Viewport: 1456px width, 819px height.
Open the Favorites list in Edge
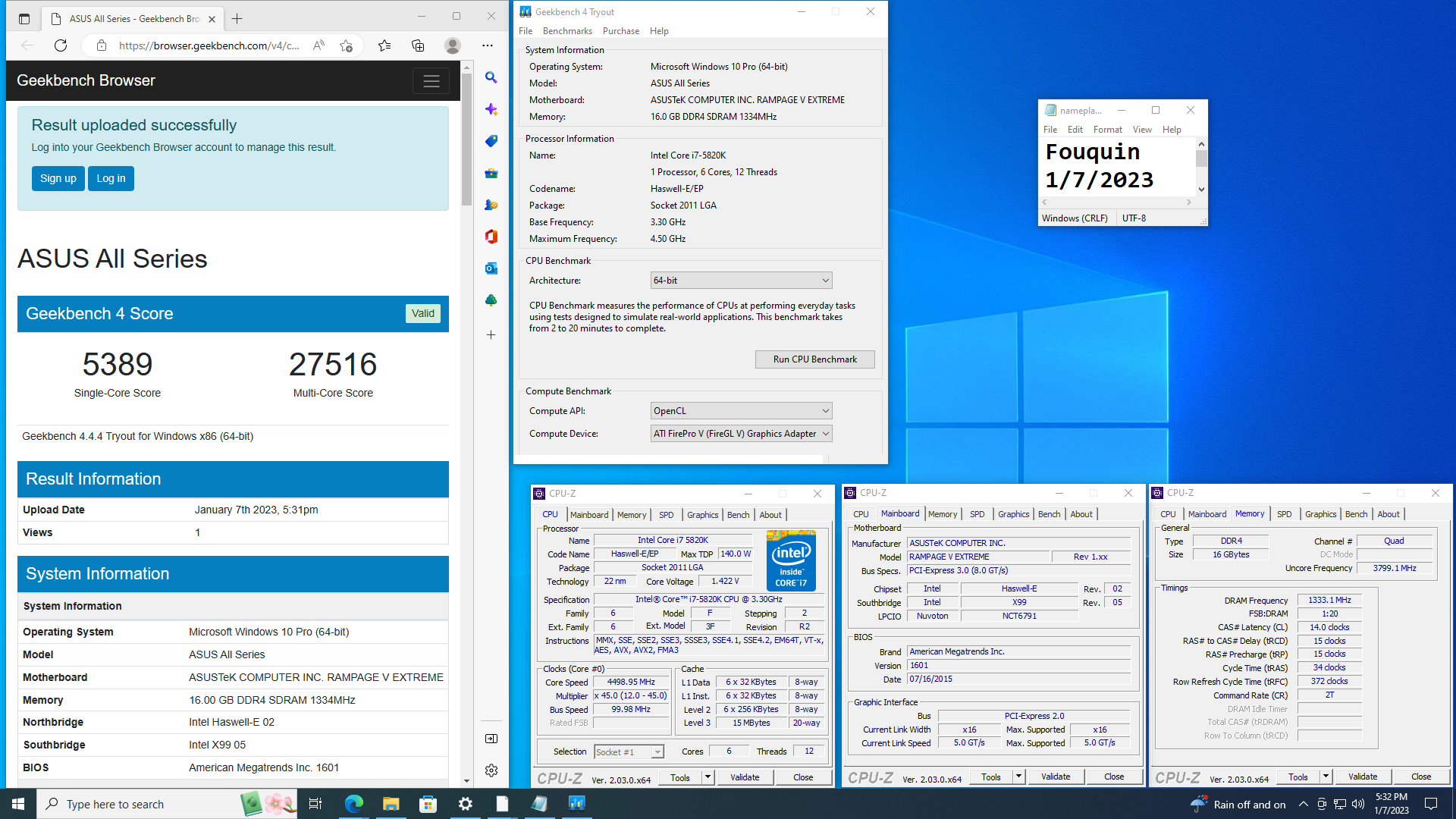tap(384, 45)
